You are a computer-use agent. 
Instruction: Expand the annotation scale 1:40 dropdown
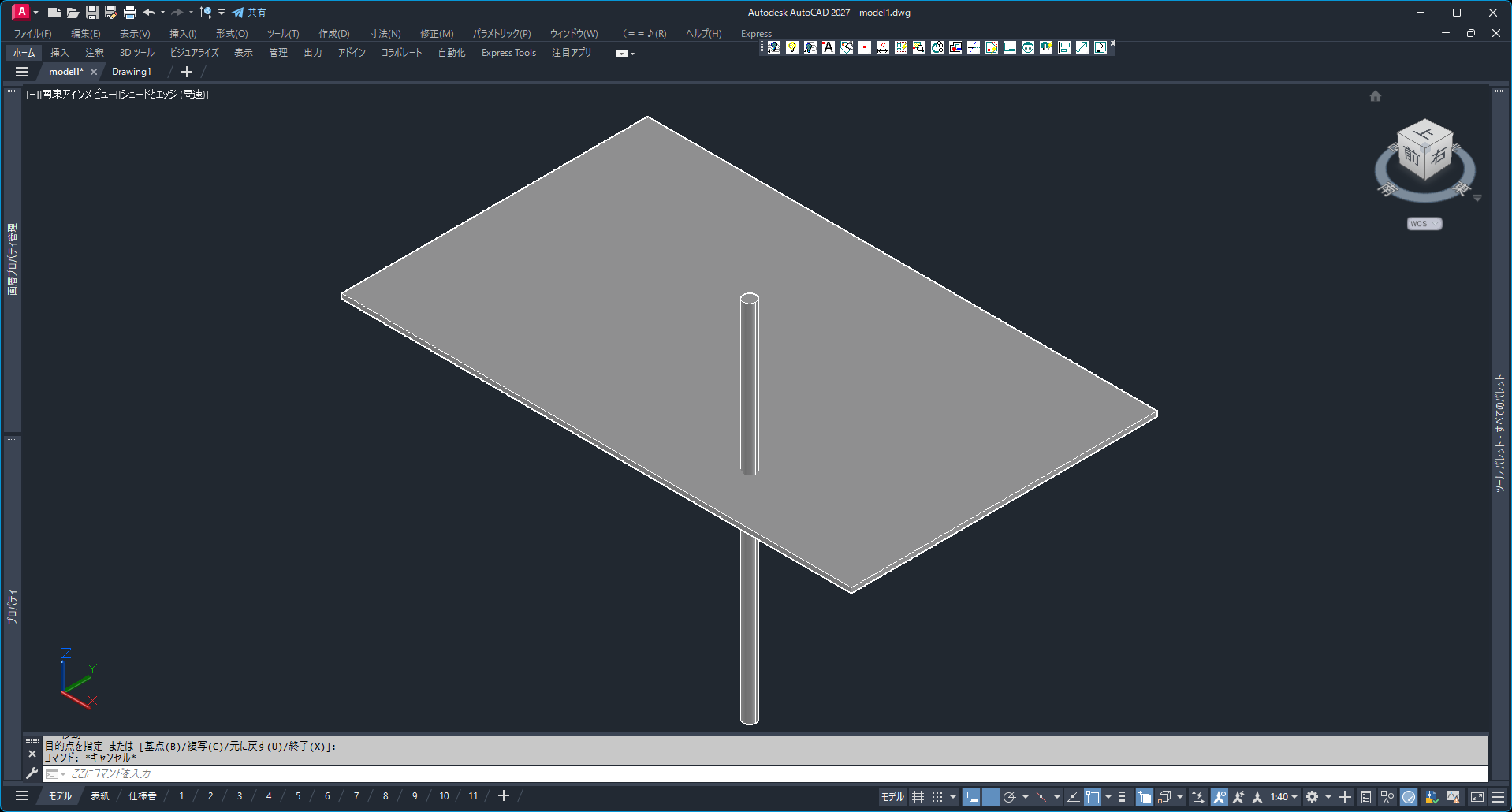[1283, 797]
